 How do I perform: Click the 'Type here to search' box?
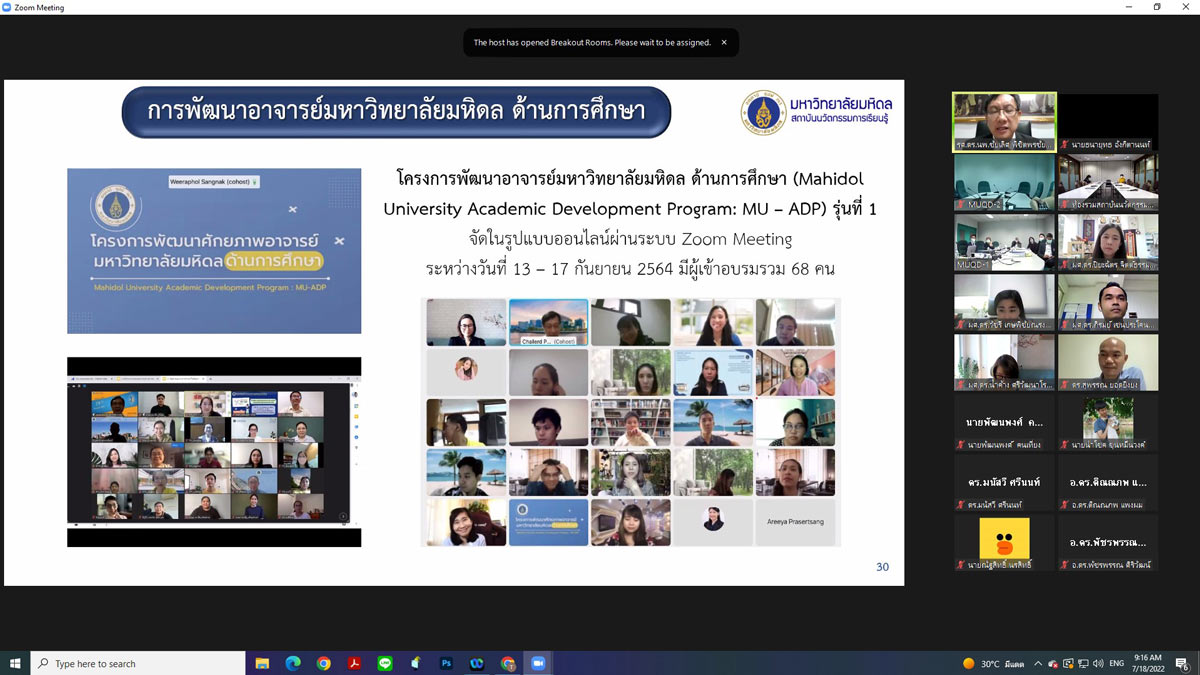tap(140, 663)
